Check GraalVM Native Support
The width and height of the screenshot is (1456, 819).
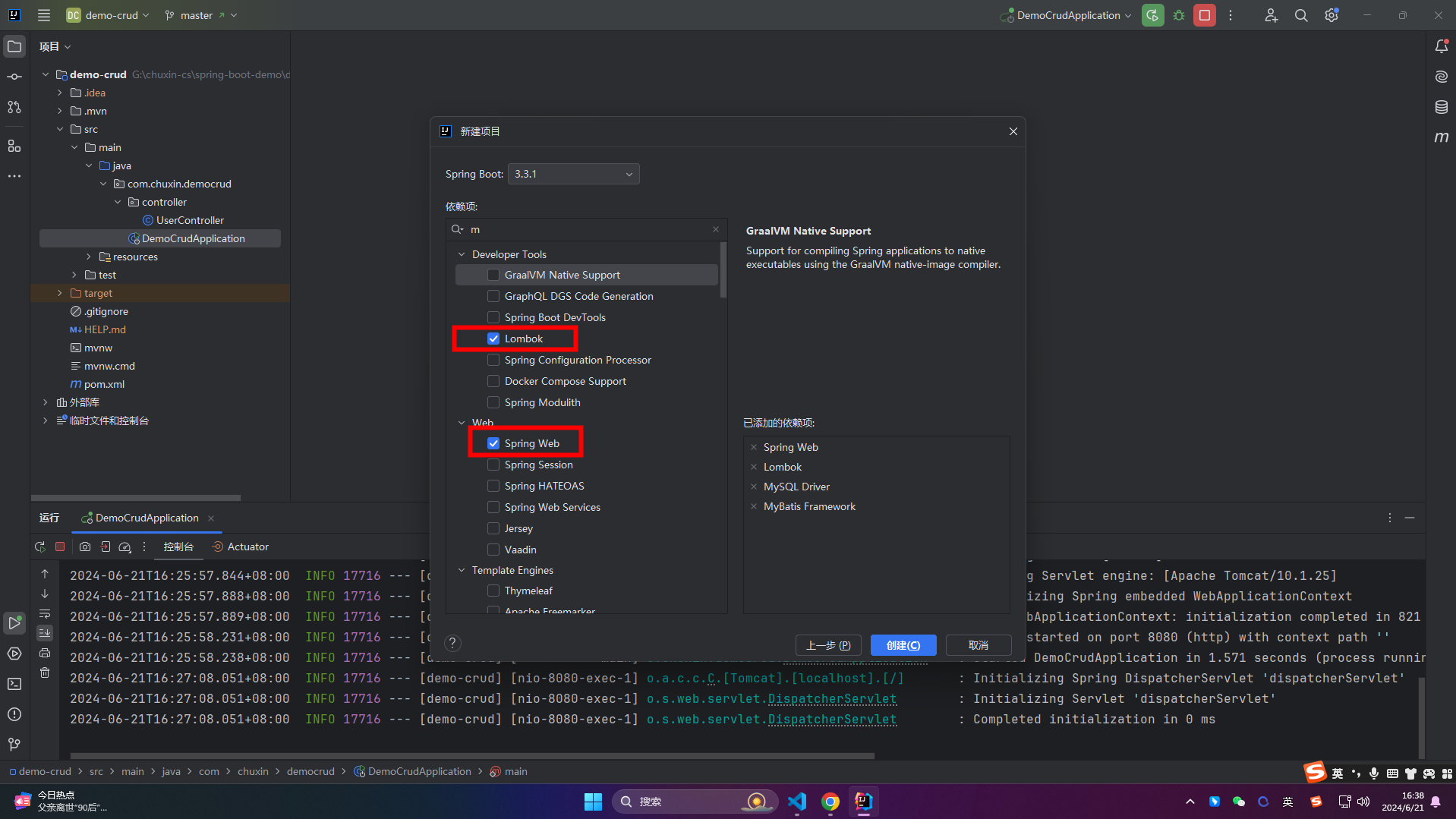pyautogui.click(x=493, y=275)
